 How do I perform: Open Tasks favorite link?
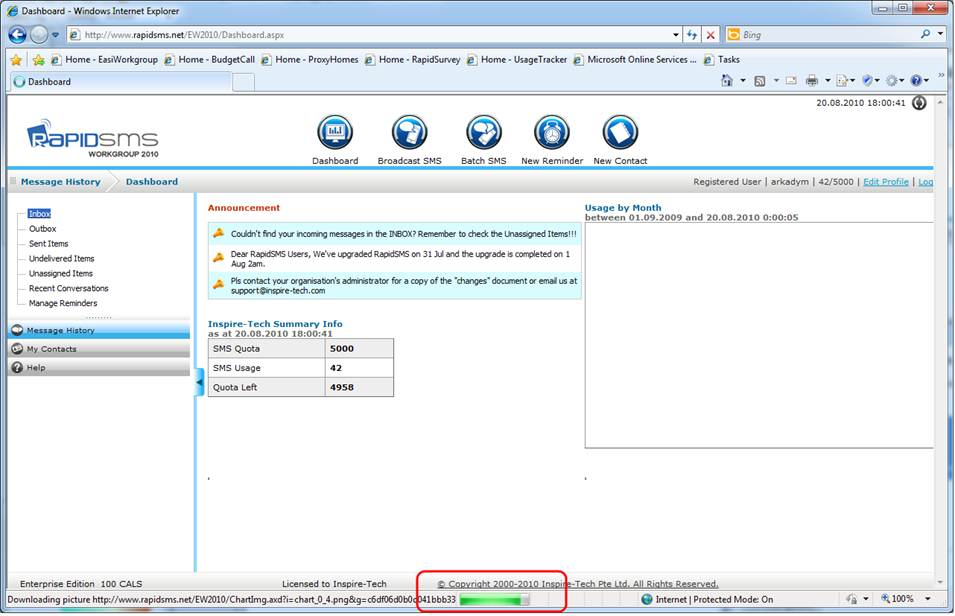click(x=722, y=60)
